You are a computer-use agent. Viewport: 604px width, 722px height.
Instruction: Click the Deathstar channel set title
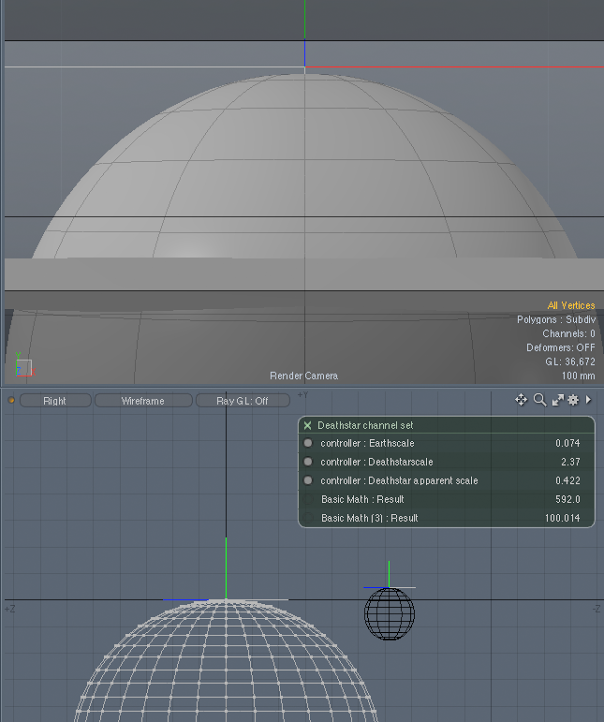[x=365, y=425]
